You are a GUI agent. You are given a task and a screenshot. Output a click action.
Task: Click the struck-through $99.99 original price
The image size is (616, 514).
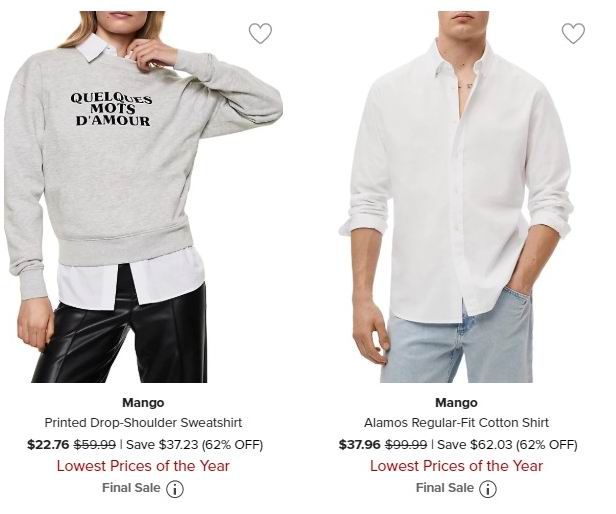[x=406, y=445]
